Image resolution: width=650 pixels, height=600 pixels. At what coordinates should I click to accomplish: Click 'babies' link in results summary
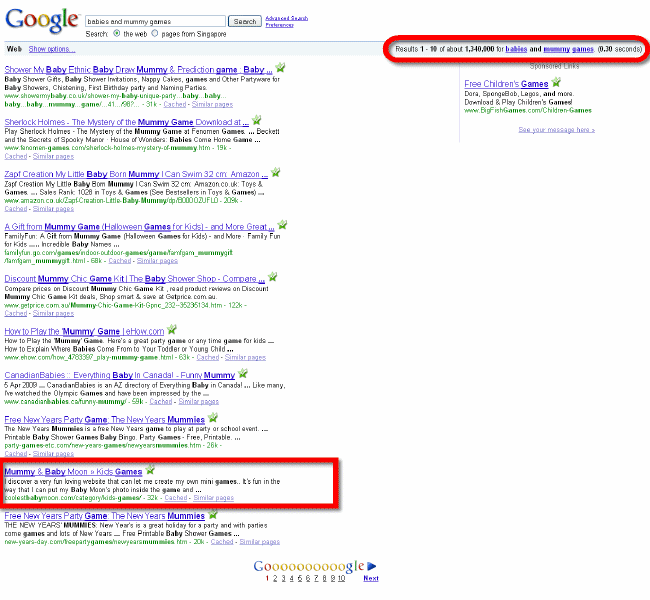516,49
